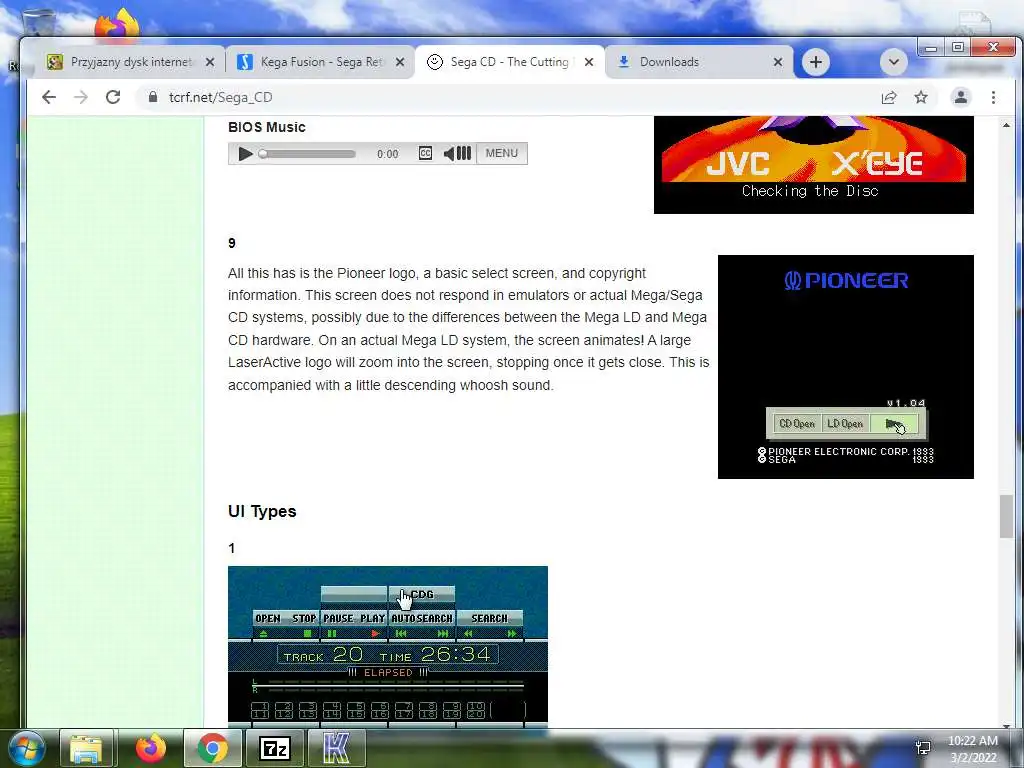Click the Firefox desktop icon

118,23
